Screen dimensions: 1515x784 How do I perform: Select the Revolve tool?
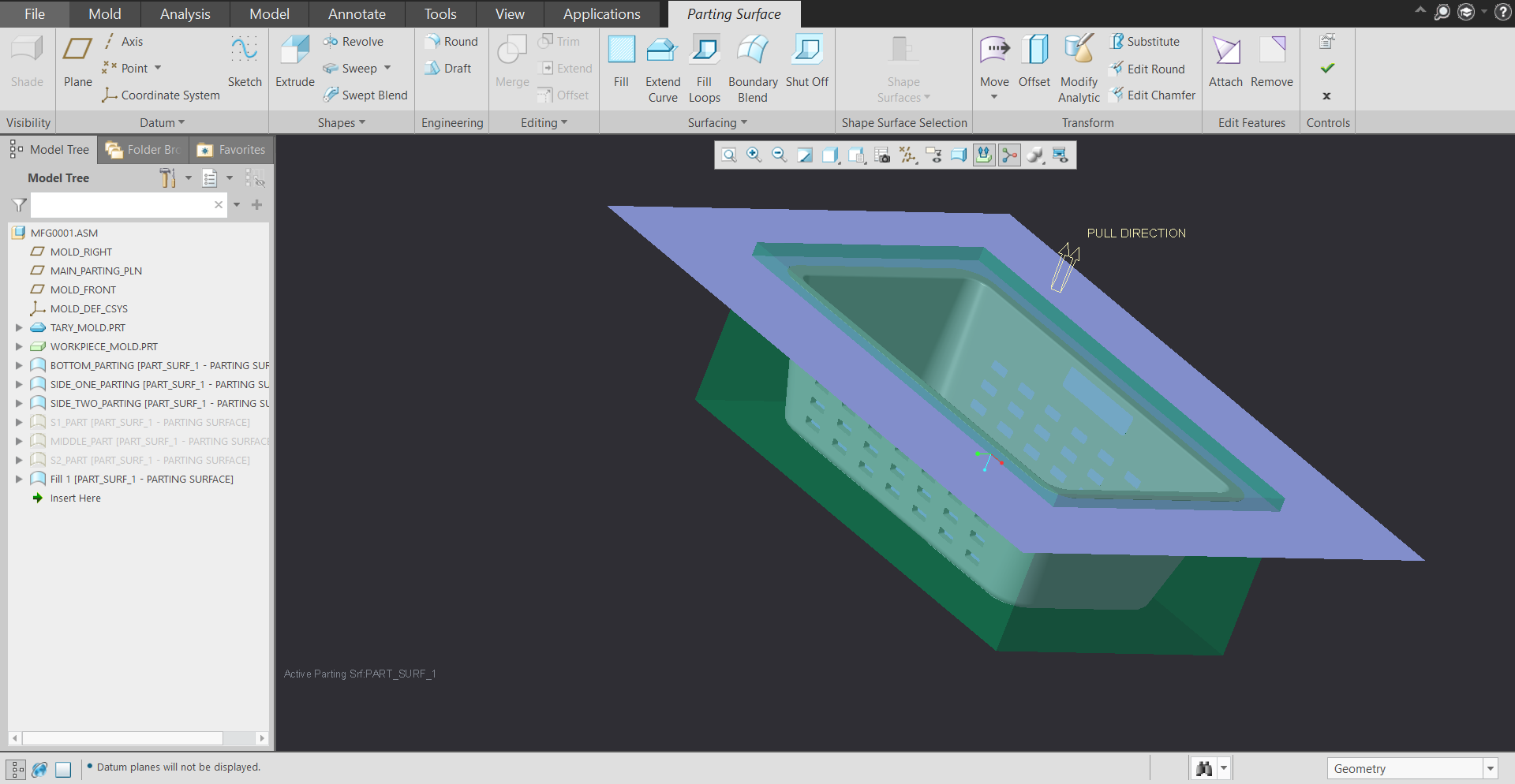(x=353, y=42)
